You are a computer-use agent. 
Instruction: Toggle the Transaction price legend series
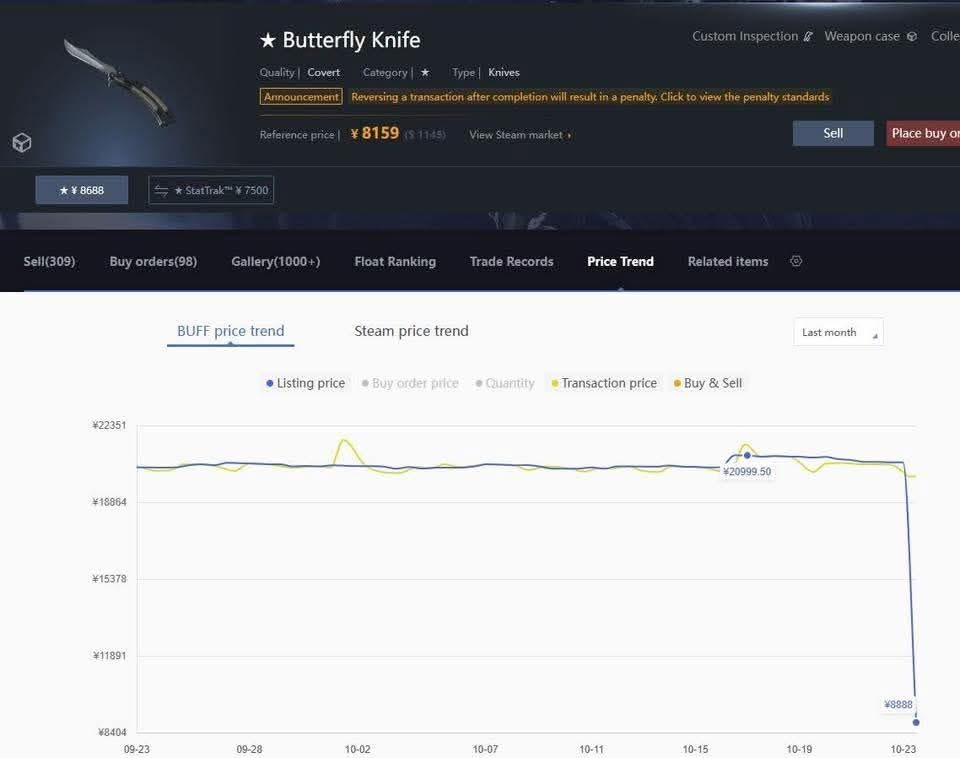604,383
